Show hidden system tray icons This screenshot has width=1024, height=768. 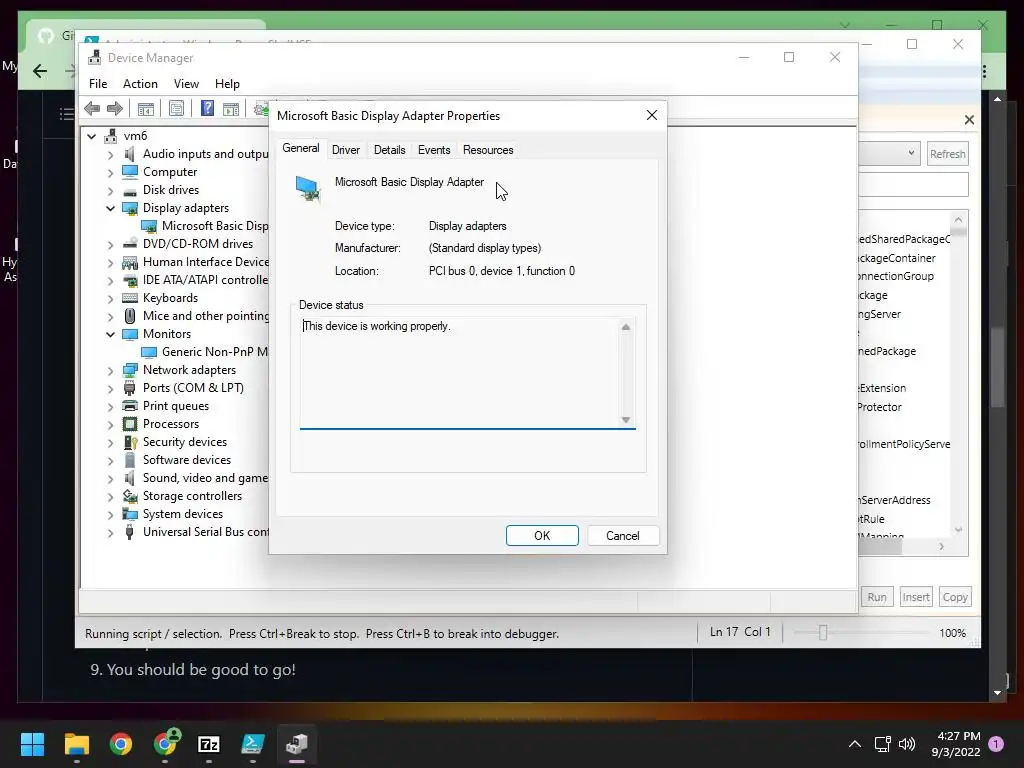point(854,744)
